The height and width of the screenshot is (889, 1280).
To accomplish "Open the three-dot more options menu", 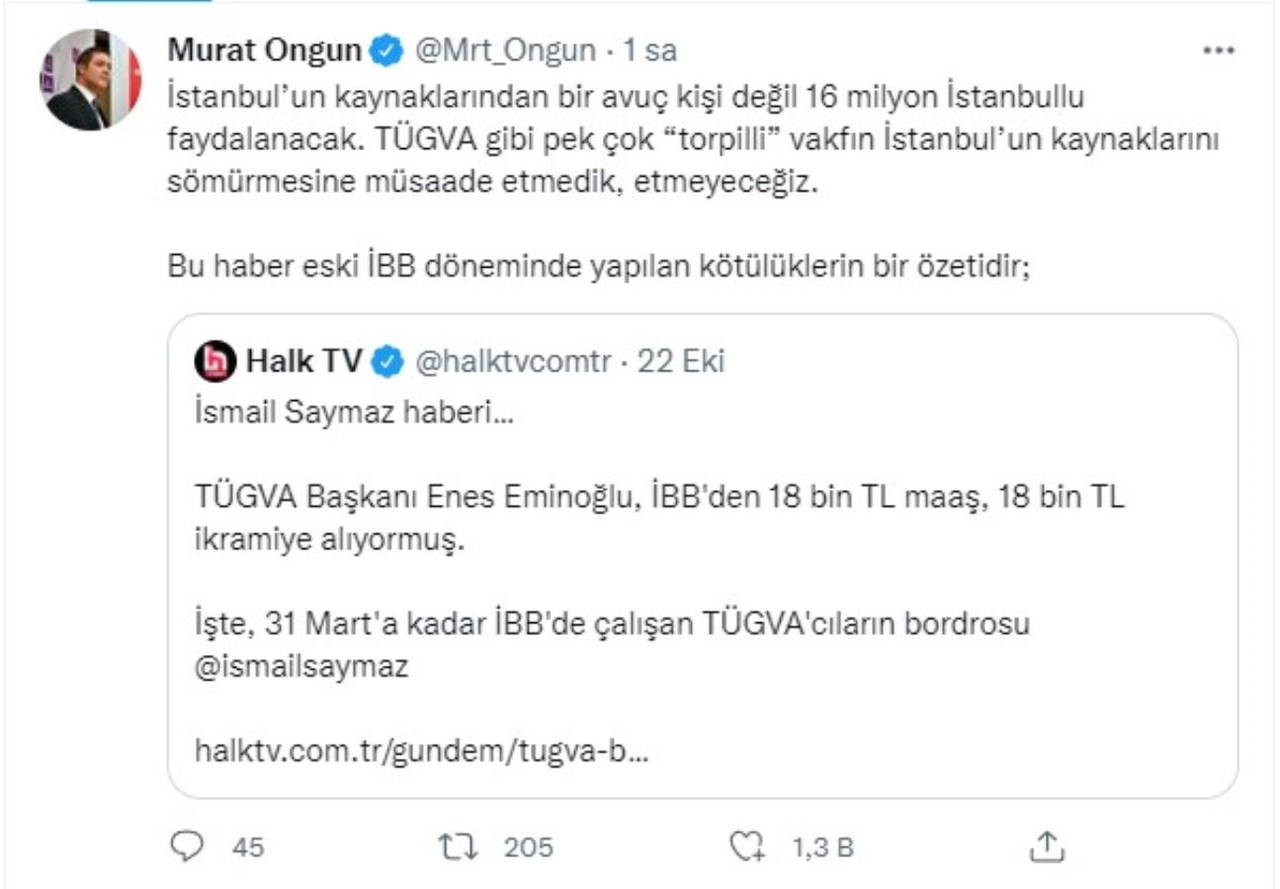I will 1218,50.
